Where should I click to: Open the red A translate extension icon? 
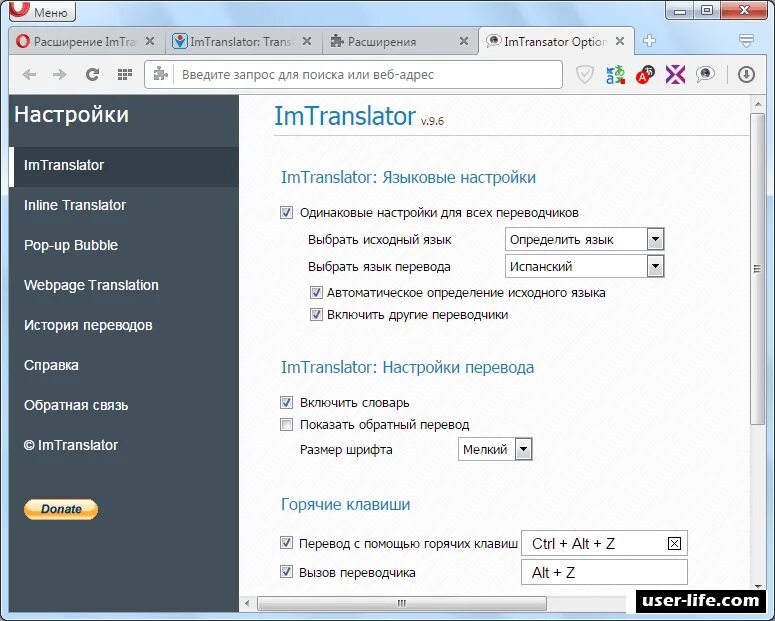645,75
